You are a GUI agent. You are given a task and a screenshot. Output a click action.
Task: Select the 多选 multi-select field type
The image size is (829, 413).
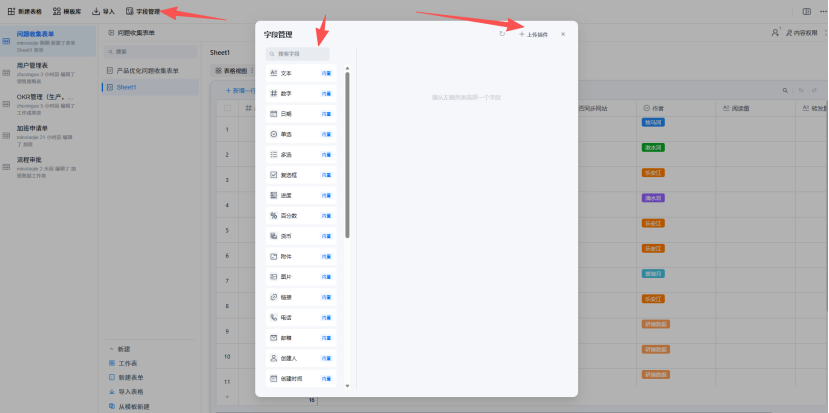301,154
